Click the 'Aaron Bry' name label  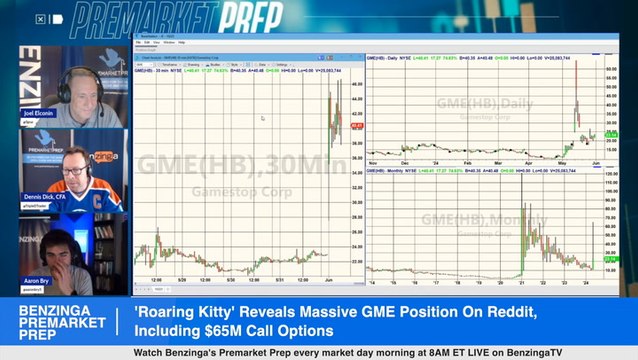[x=36, y=281]
